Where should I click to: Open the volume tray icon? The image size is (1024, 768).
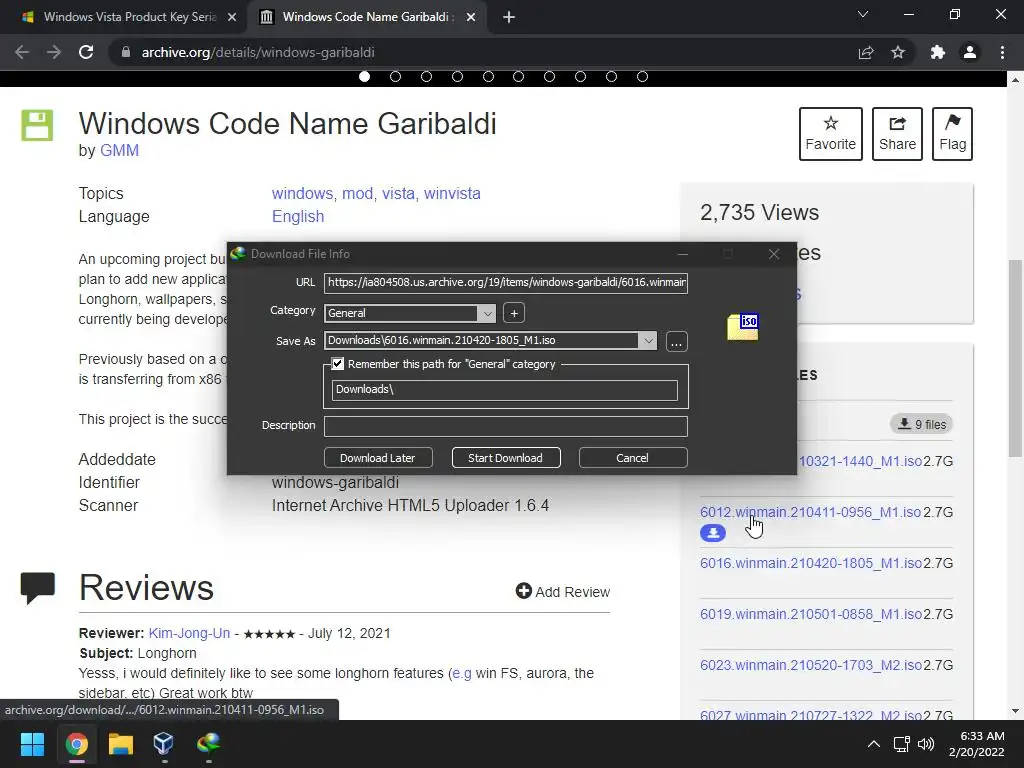click(x=926, y=744)
